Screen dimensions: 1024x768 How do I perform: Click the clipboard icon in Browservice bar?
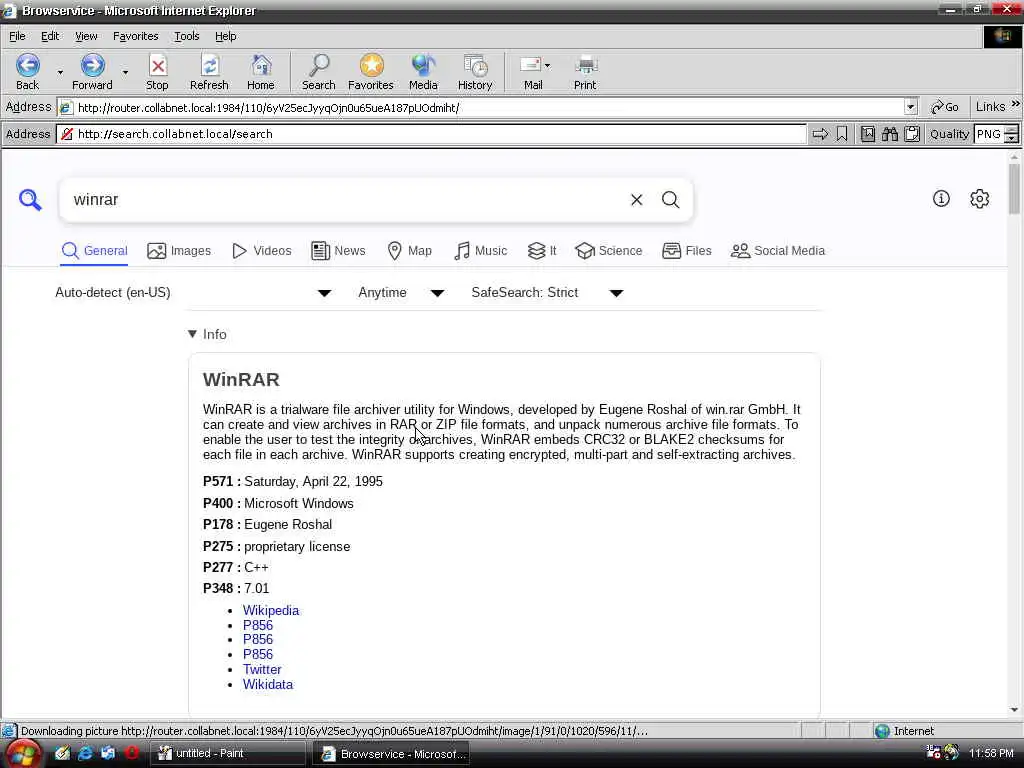pyautogui.click(x=912, y=134)
